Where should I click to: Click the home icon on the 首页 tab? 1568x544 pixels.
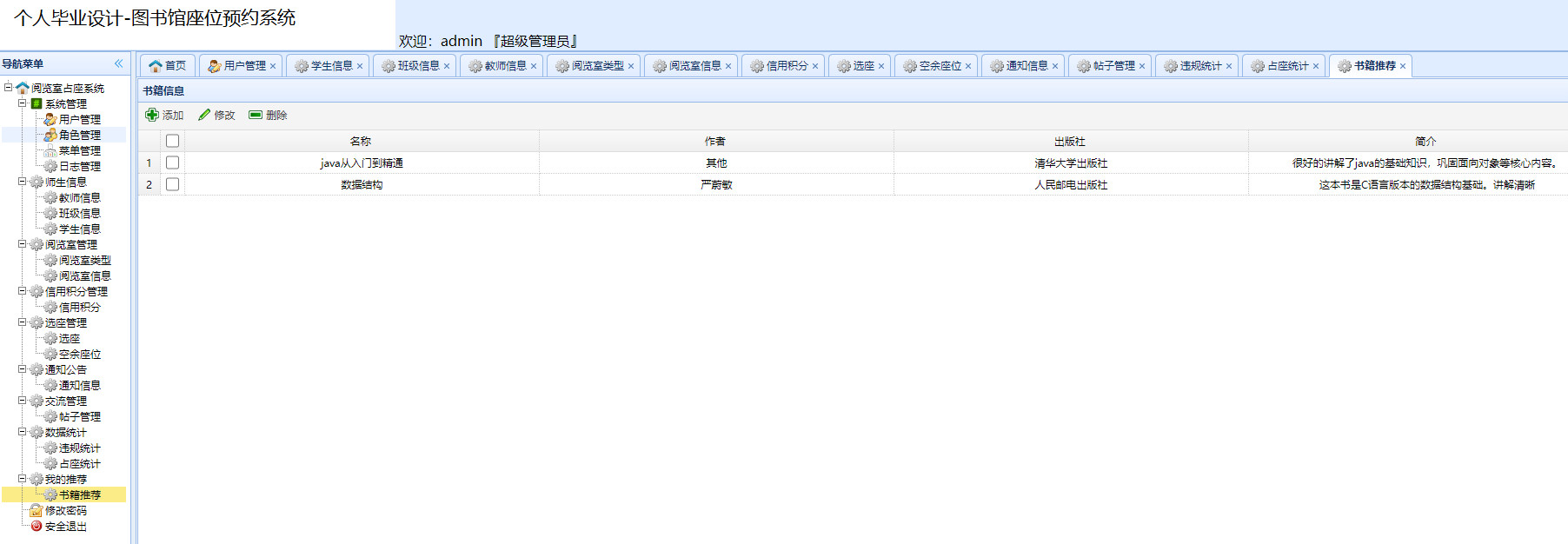point(156,66)
